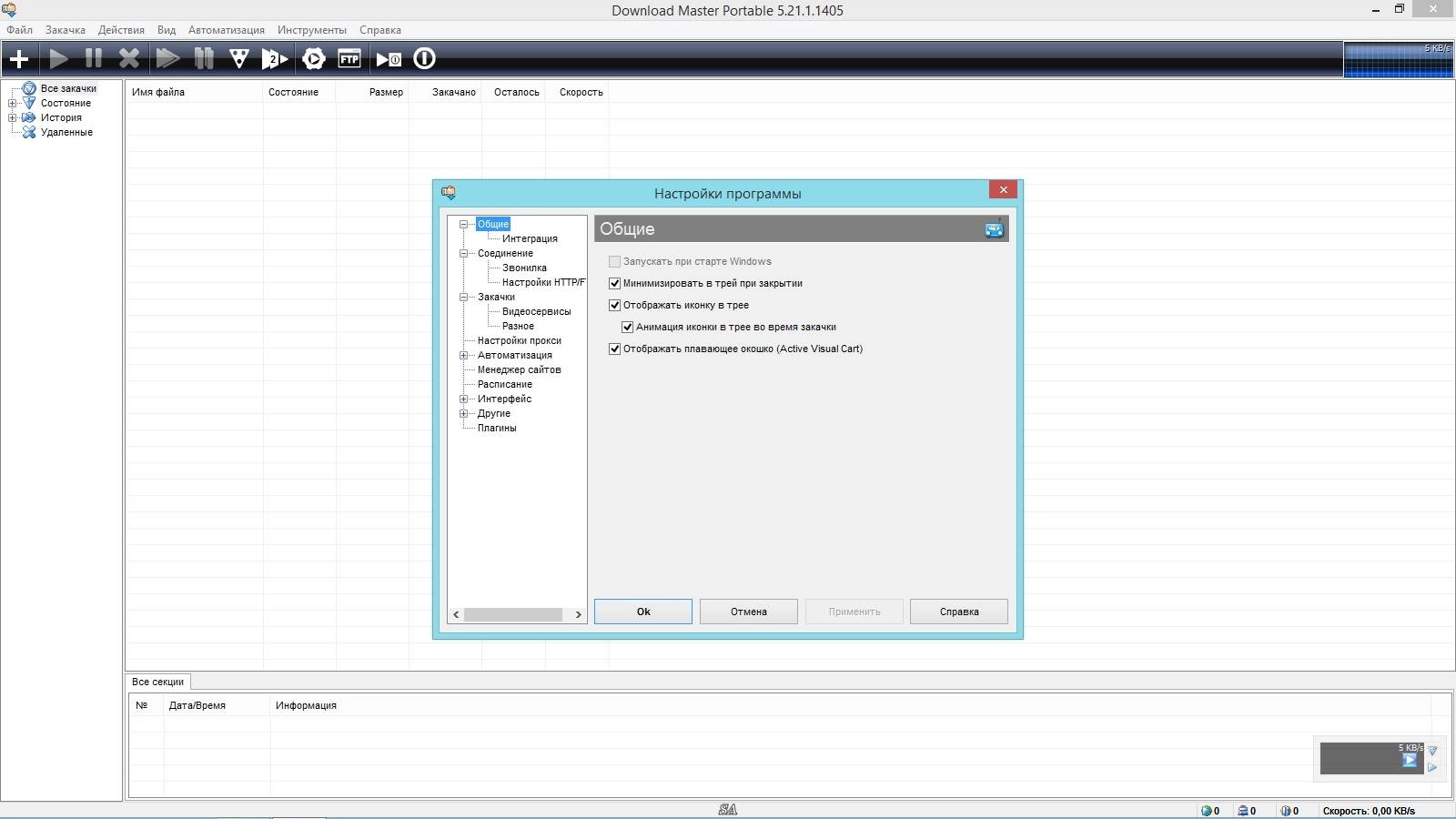Uncheck 'Минимизировать в трей при закрытии'
1456x819 pixels.
[614, 283]
